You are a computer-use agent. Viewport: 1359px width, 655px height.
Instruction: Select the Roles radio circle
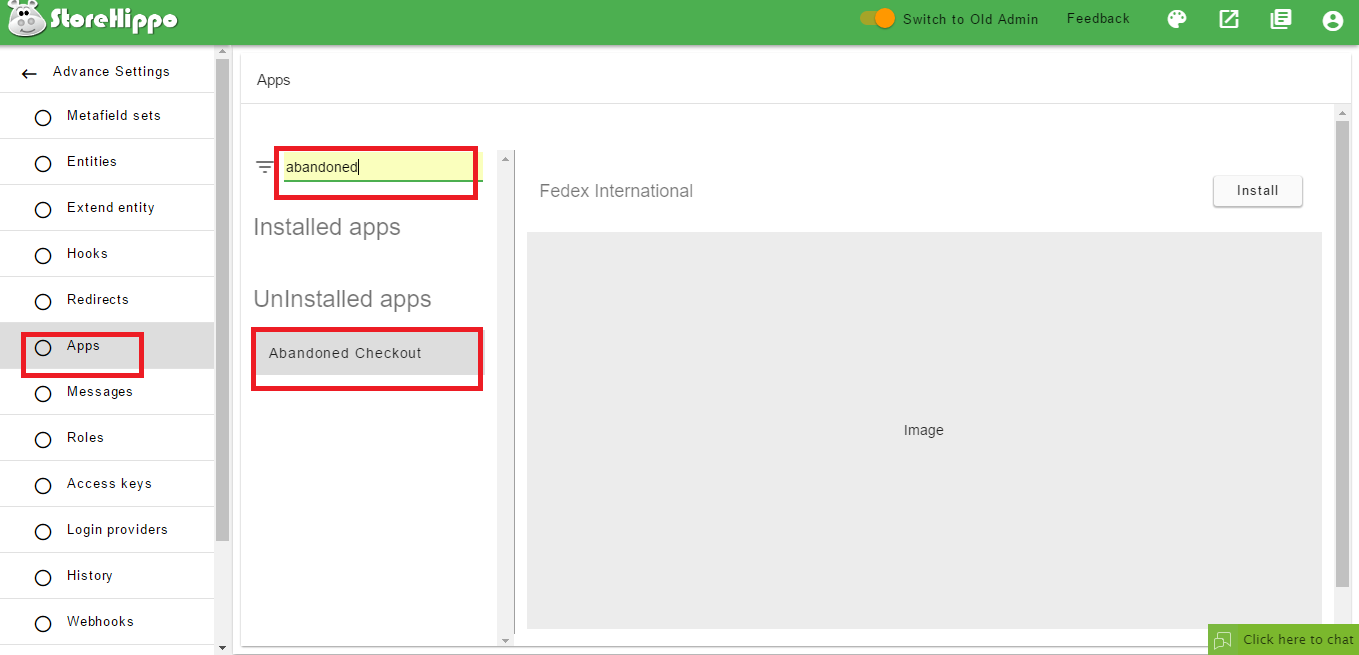tap(43, 440)
